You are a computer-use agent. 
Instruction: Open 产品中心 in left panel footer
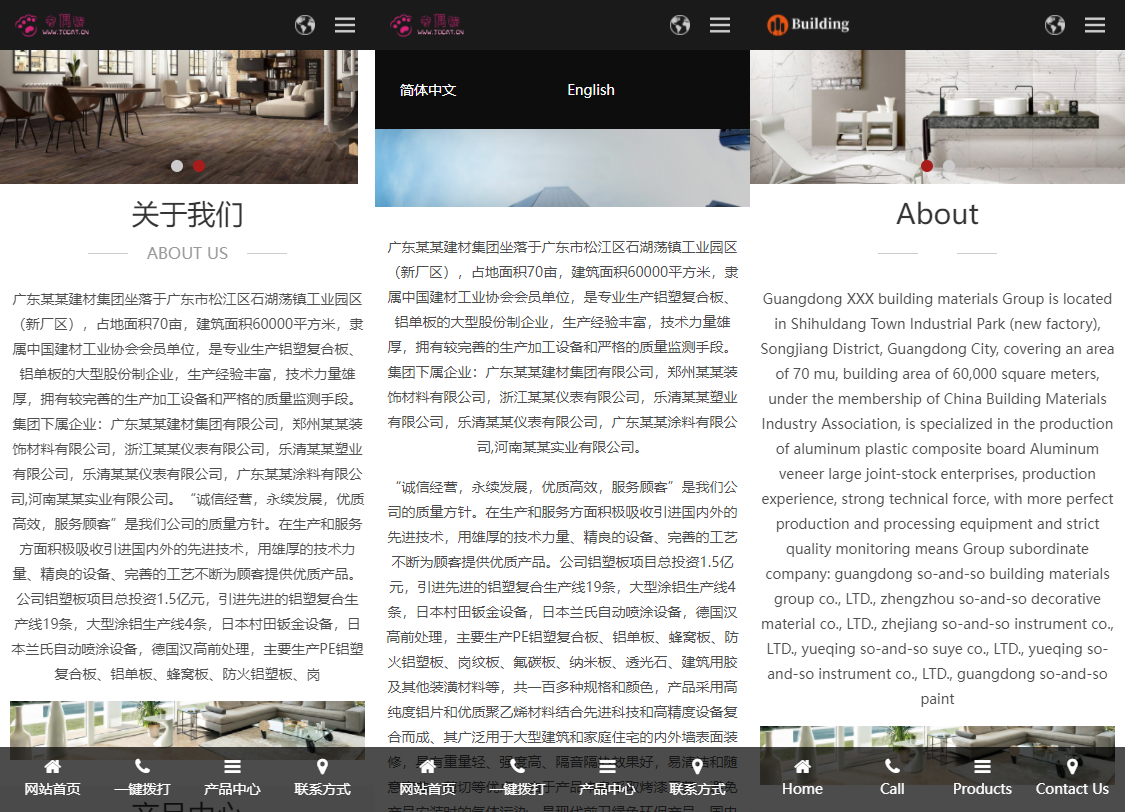[232, 789]
